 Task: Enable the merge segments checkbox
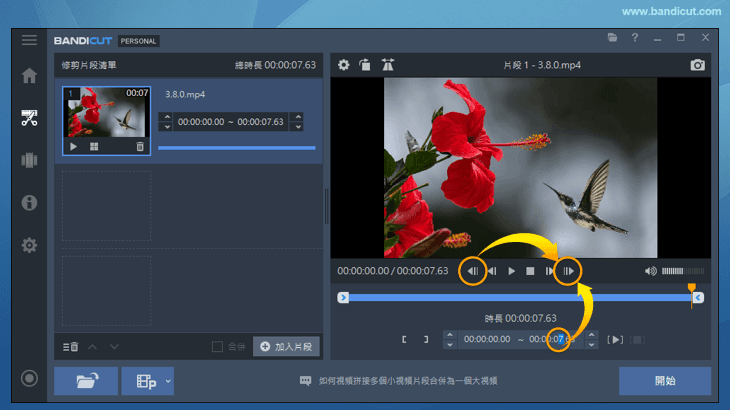click(x=217, y=347)
